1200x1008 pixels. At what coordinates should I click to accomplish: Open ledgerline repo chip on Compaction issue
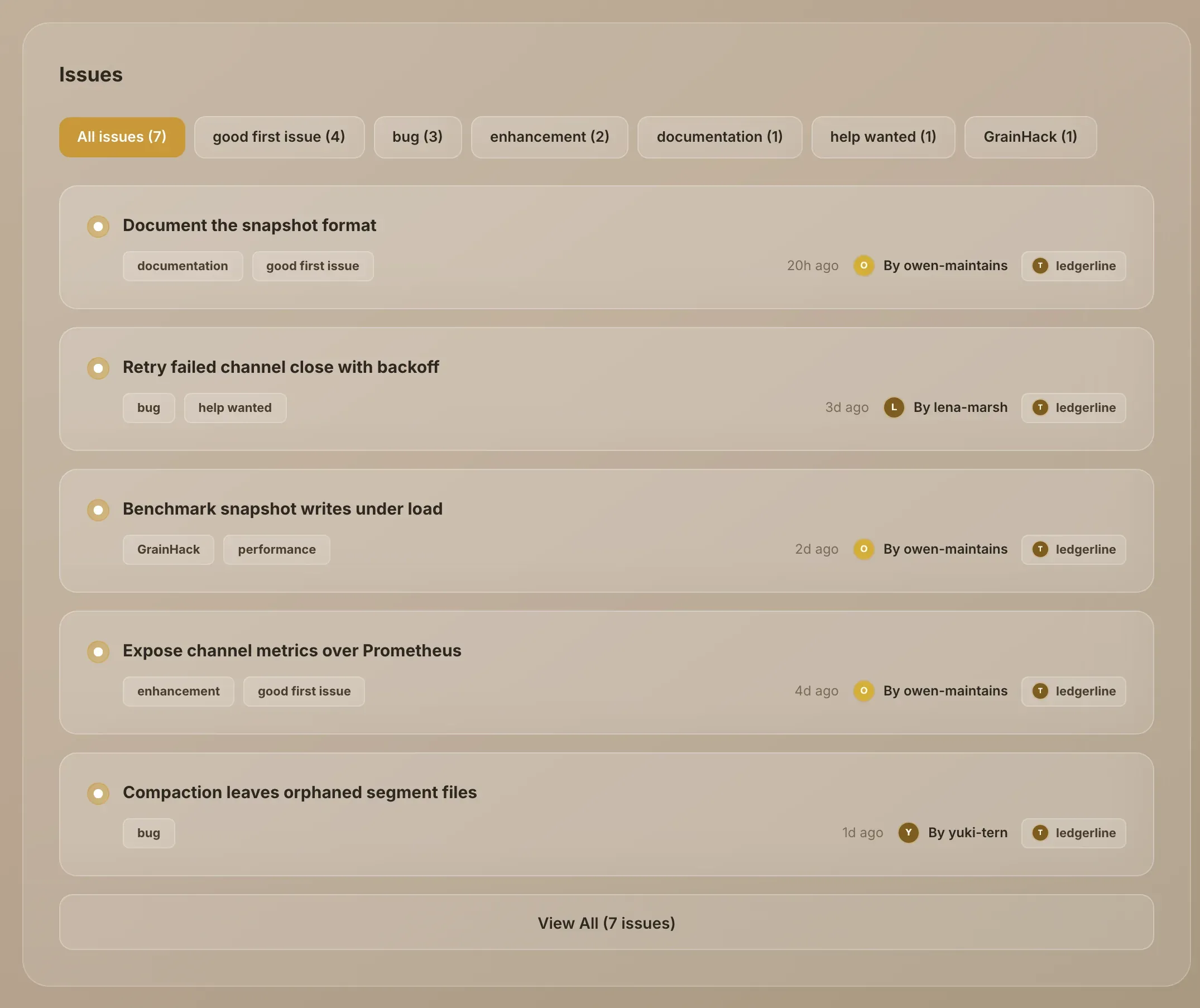point(1073,833)
